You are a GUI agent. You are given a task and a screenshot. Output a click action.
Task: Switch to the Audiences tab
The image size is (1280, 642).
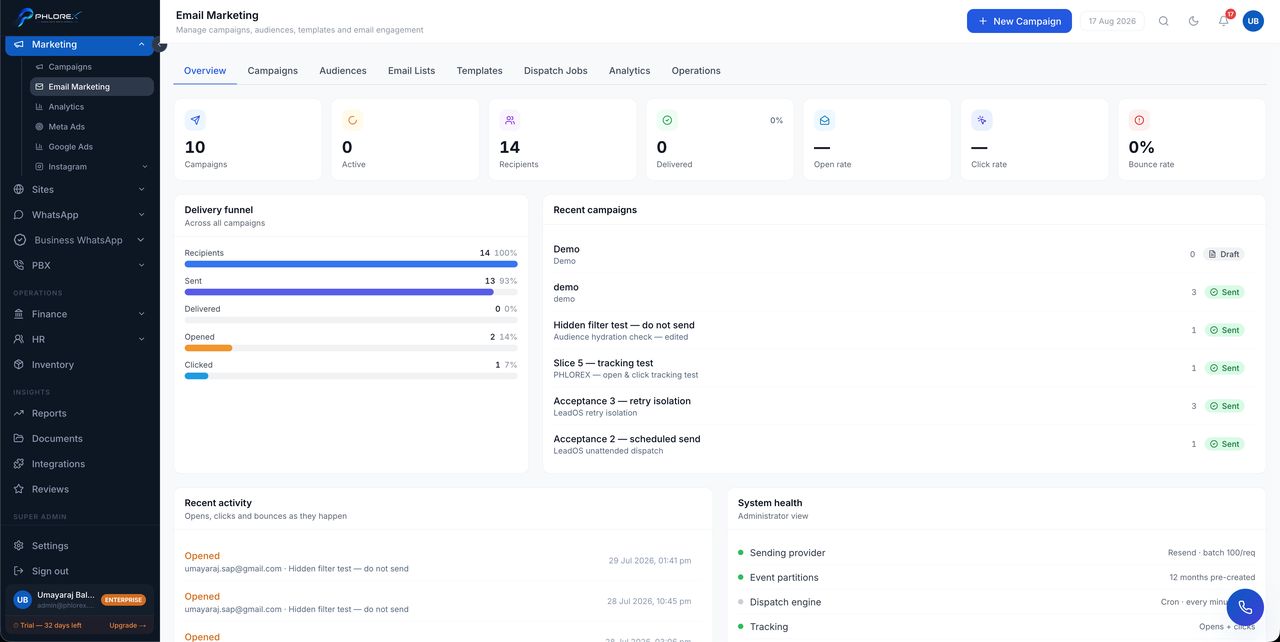coord(343,71)
